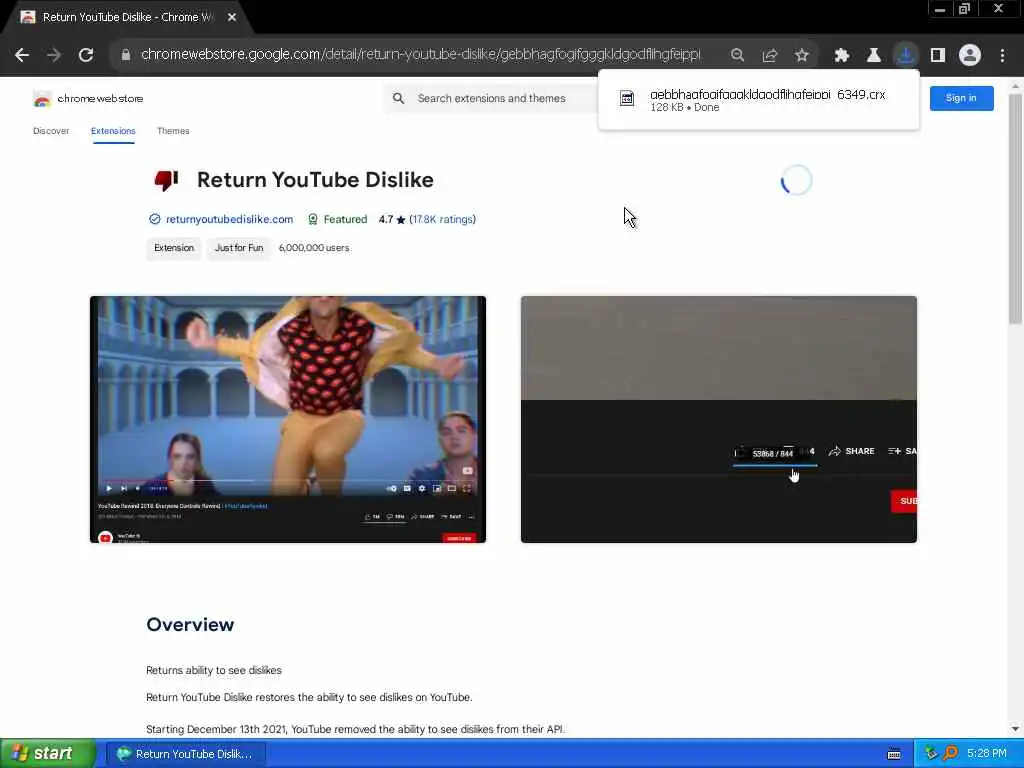Click the taskbar clock showing 5:28 PM
Image resolution: width=1024 pixels, height=768 pixels.
(x=987, y=754)
